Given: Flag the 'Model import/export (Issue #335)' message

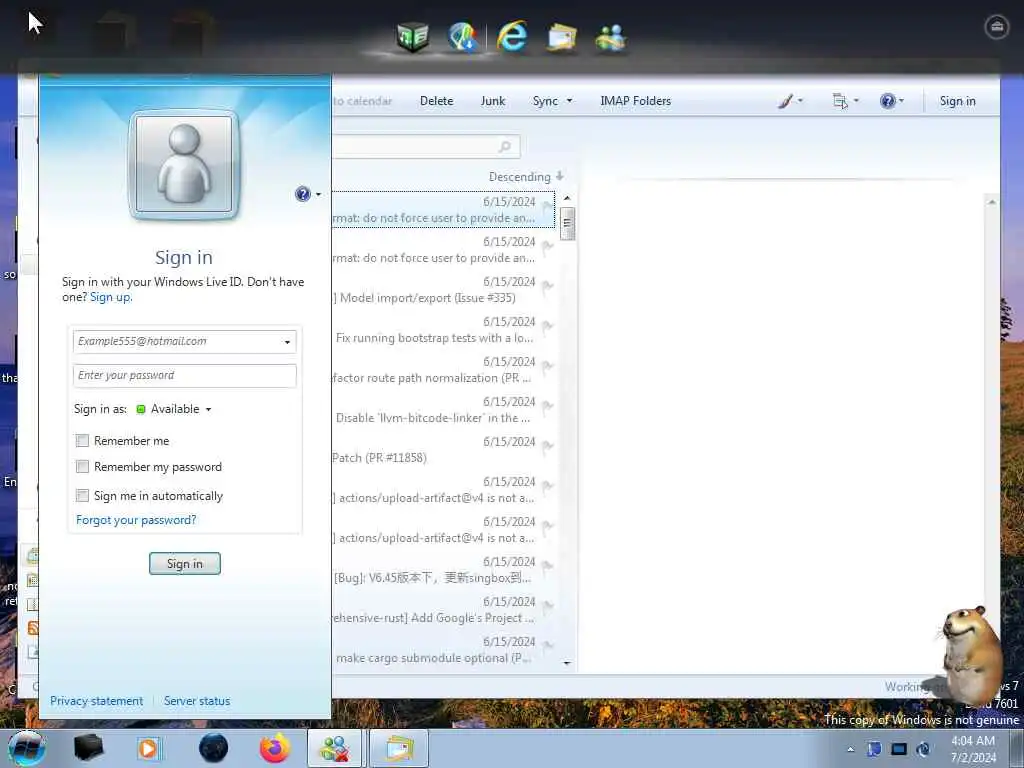Looking at the screenshot, I should 547,287.
